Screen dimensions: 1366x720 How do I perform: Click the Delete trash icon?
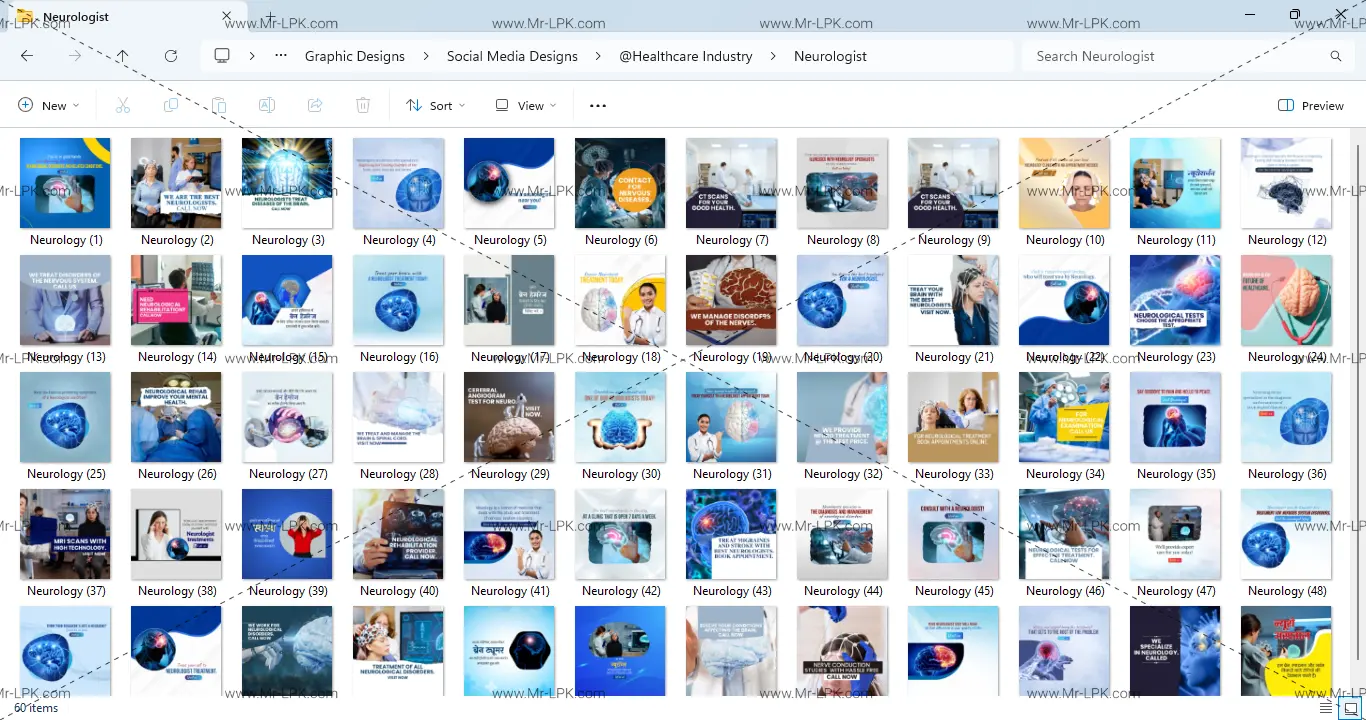point(363,105)
